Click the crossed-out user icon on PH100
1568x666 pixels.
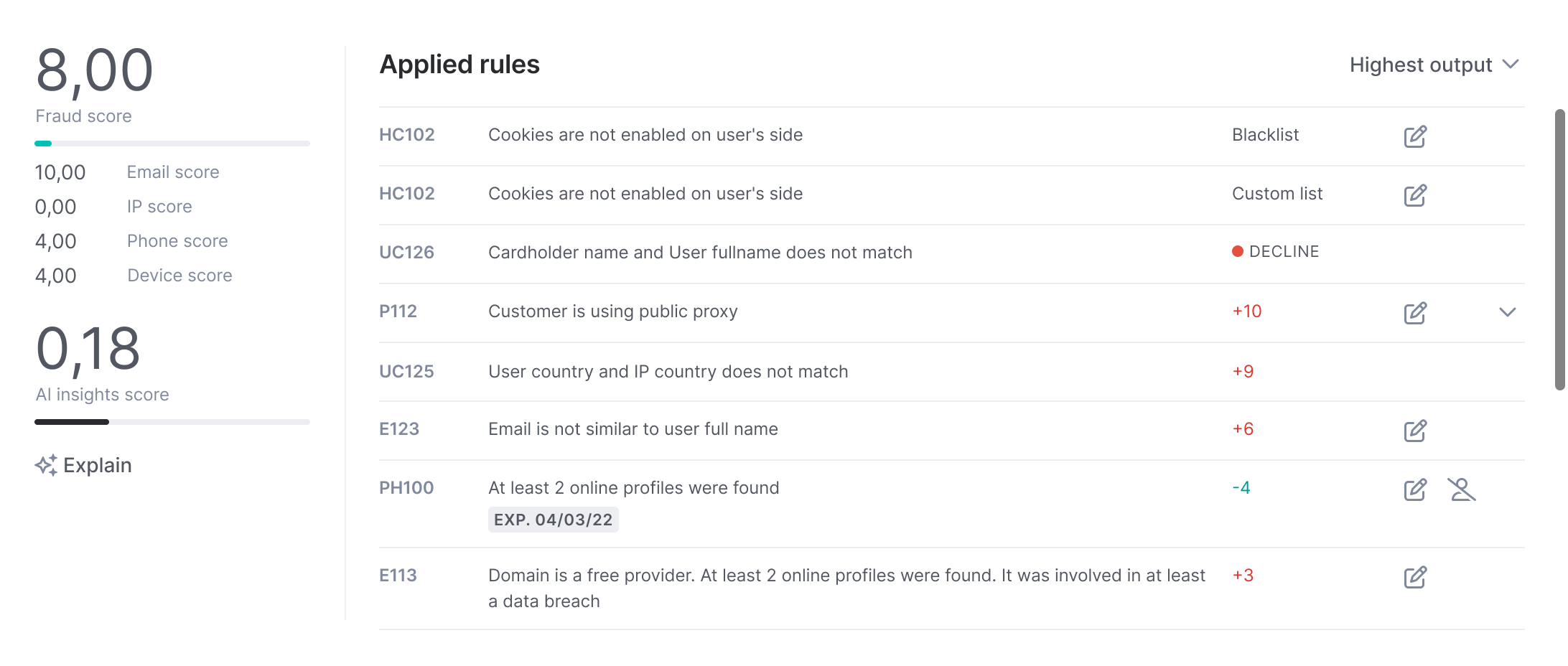pyautogui.click(x=1461, y=489)
